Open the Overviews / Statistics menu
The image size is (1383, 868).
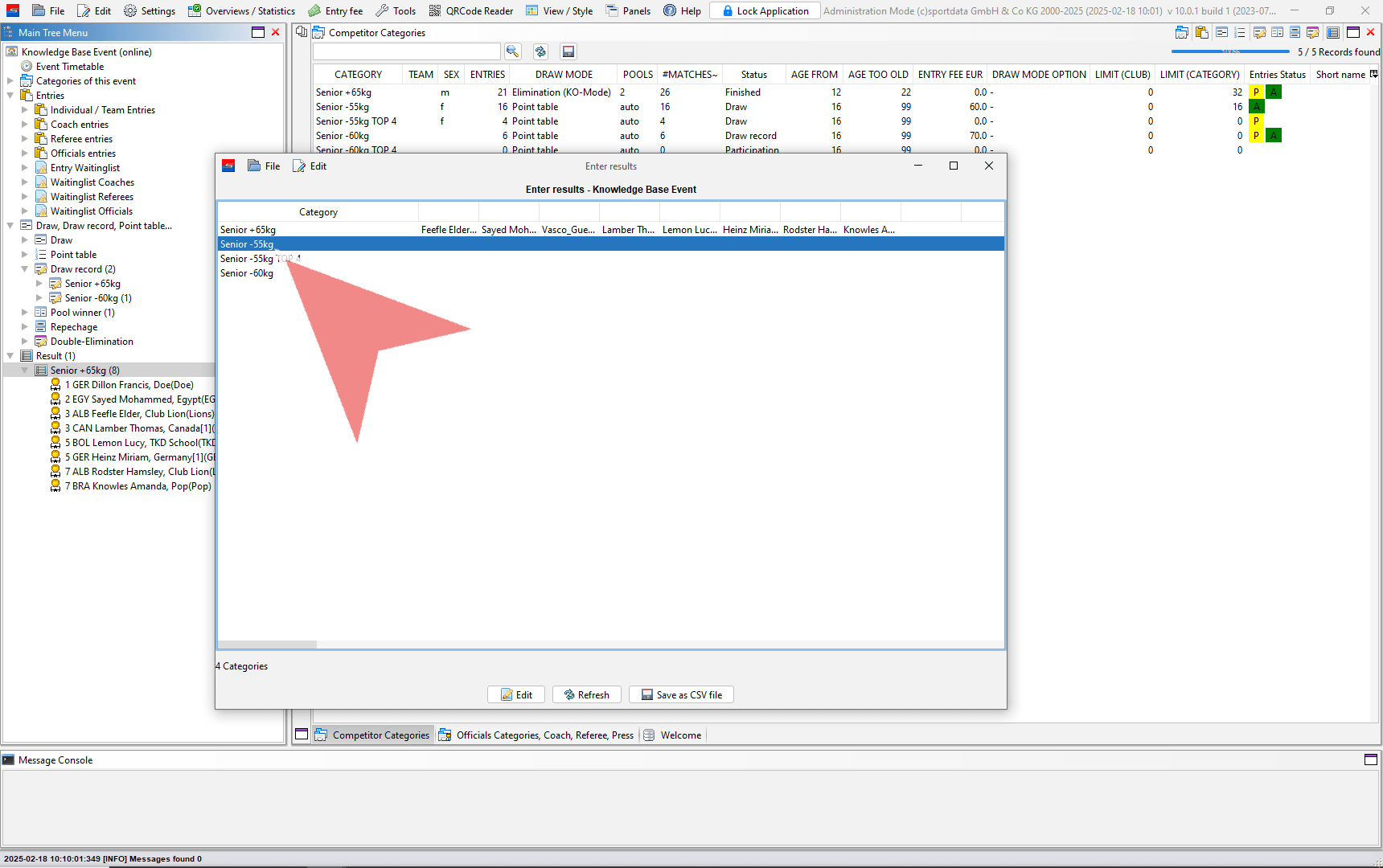241,10
